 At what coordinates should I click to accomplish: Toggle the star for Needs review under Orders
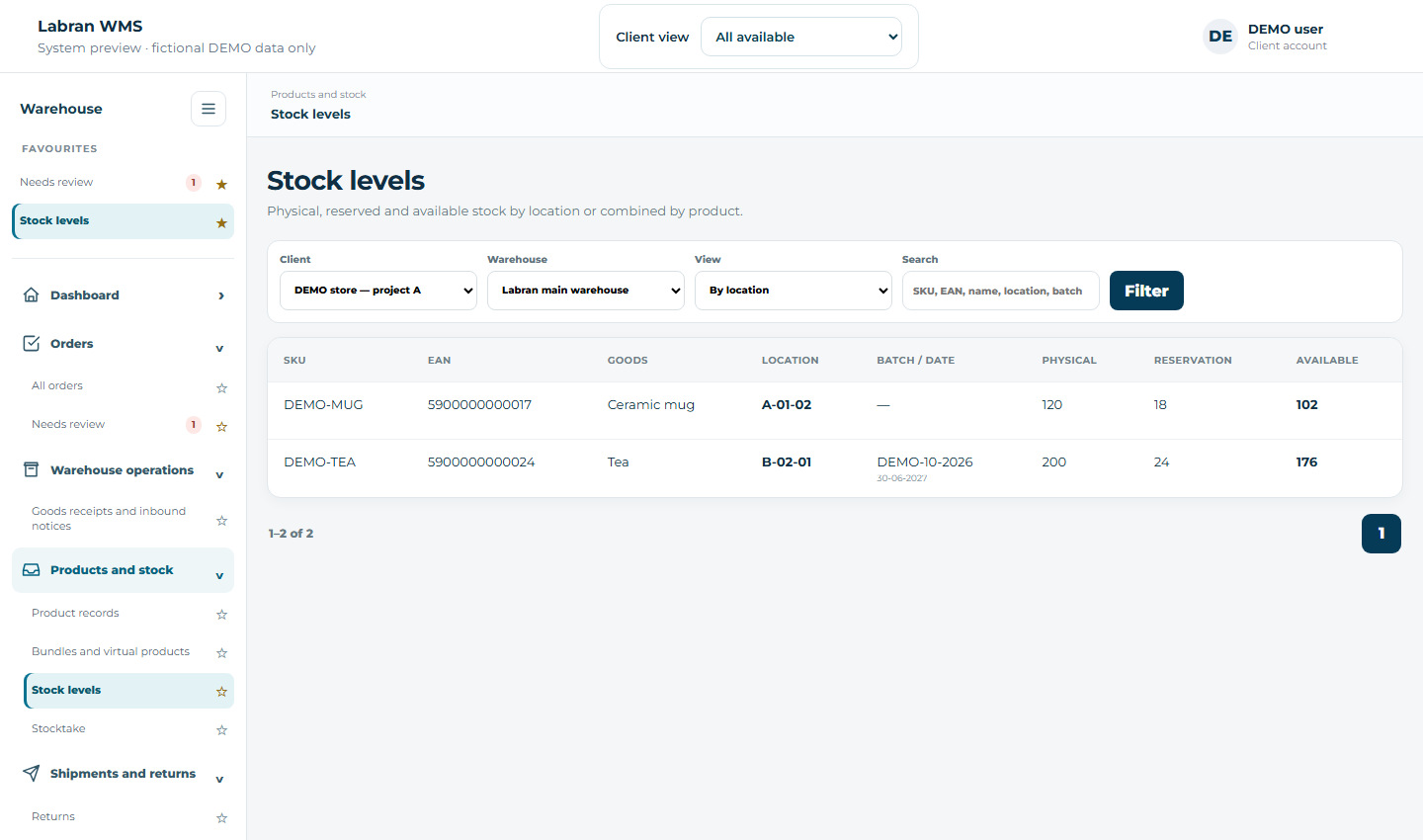point(221,426)
